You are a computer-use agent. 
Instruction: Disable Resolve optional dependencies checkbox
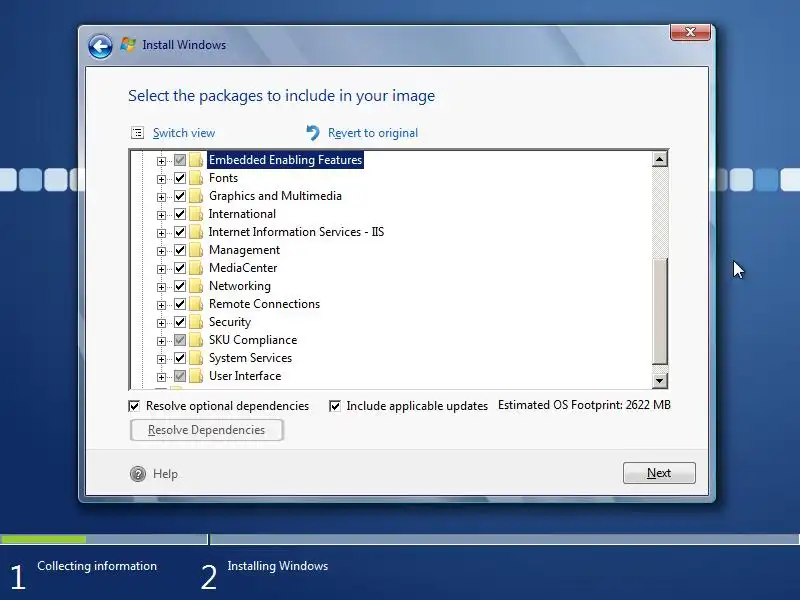[134, 406]
